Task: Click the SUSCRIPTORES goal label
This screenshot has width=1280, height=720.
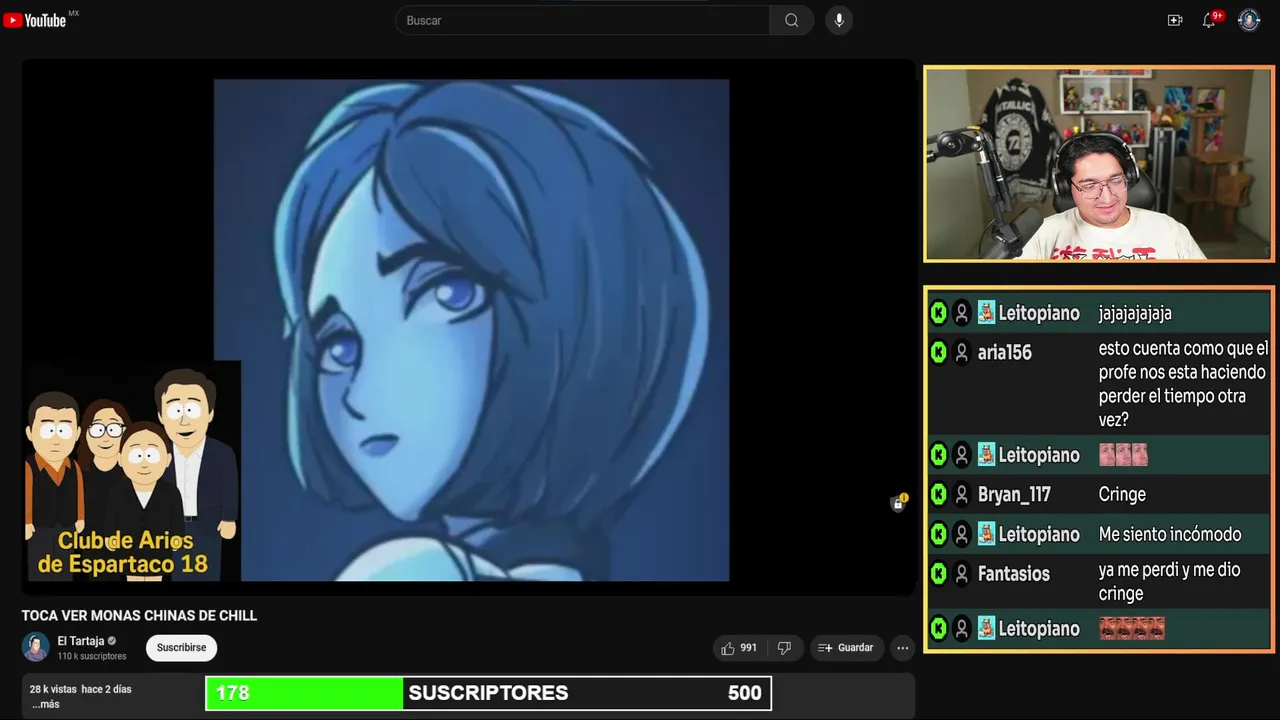Action: point(488,693)
